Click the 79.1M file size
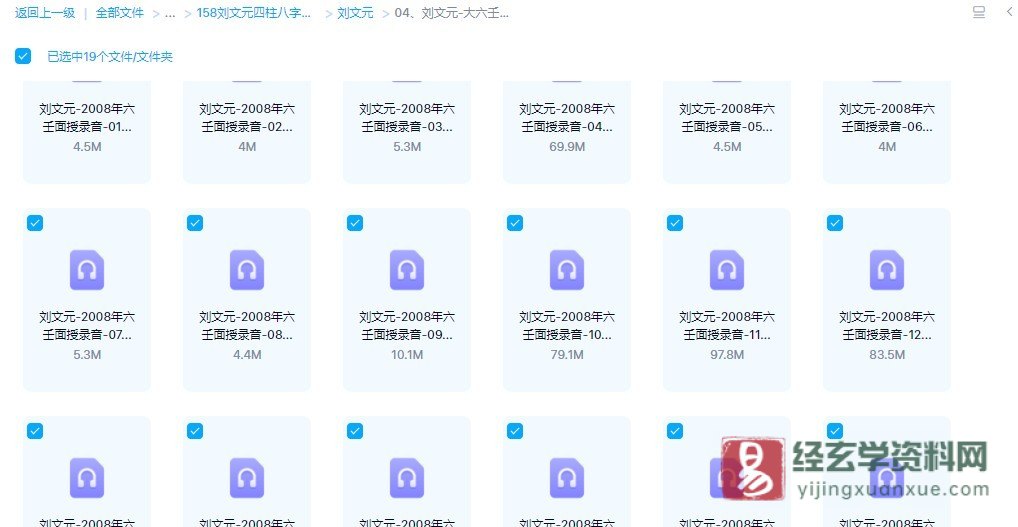The image size is (1018, 527). pyautogui.click(x=567, y=355)
